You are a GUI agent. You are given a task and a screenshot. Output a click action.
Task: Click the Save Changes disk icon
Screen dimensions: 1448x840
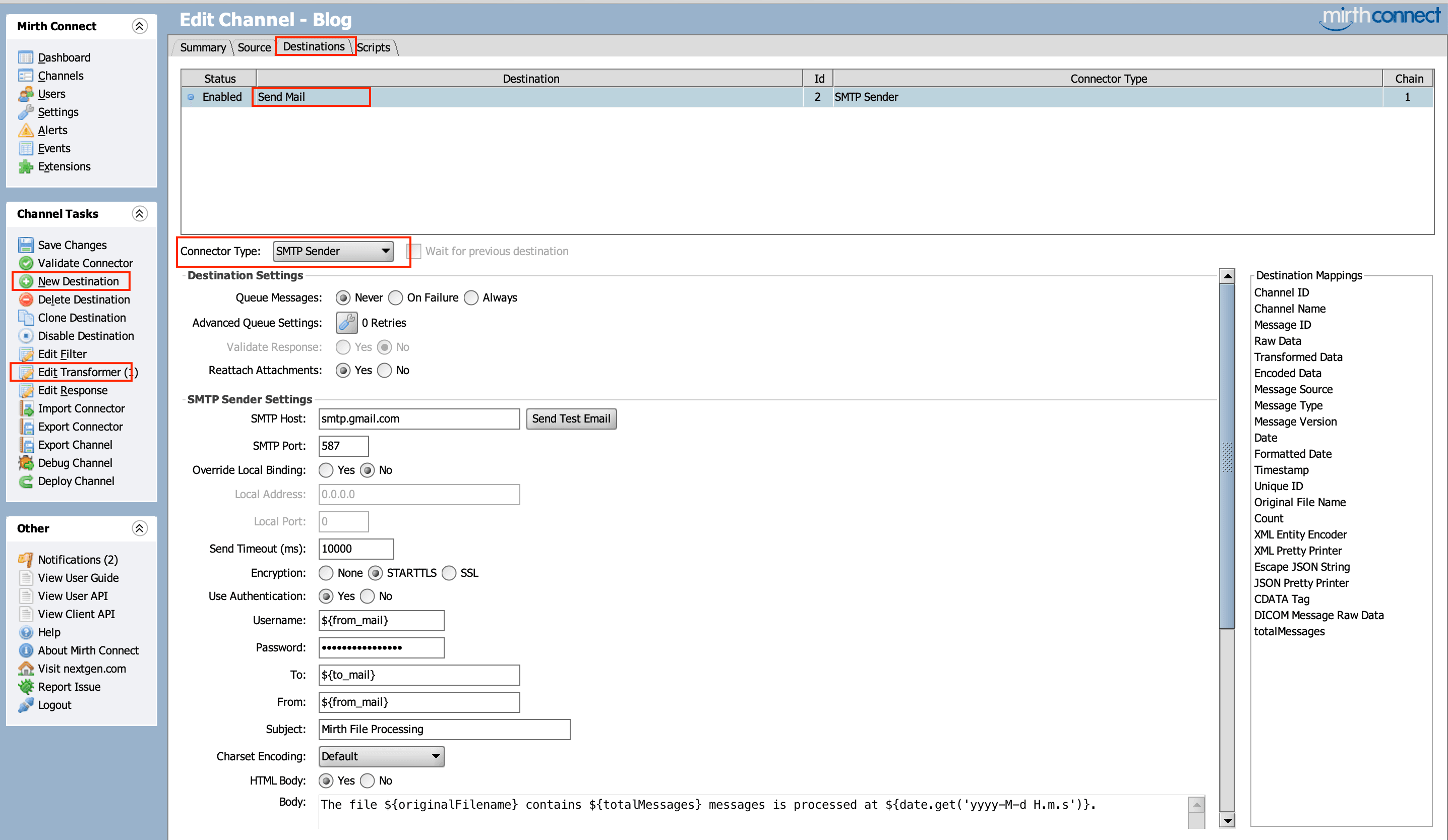coord(26,246)
